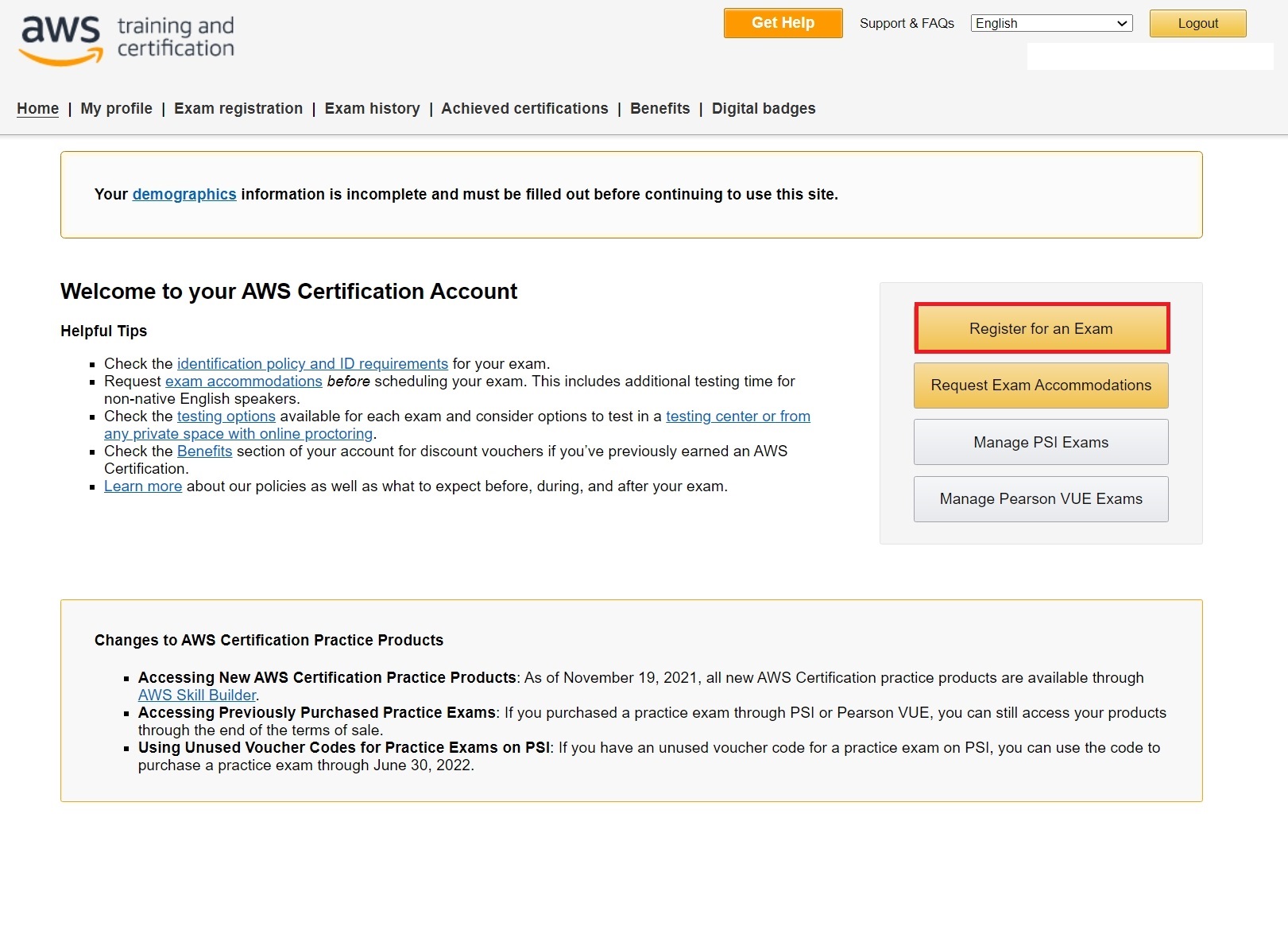The height and width of the screenshot is (930, 1288).
Task: Open the AWS Skill Builder link
Action: pyautogui.click(x=197, y=696)
